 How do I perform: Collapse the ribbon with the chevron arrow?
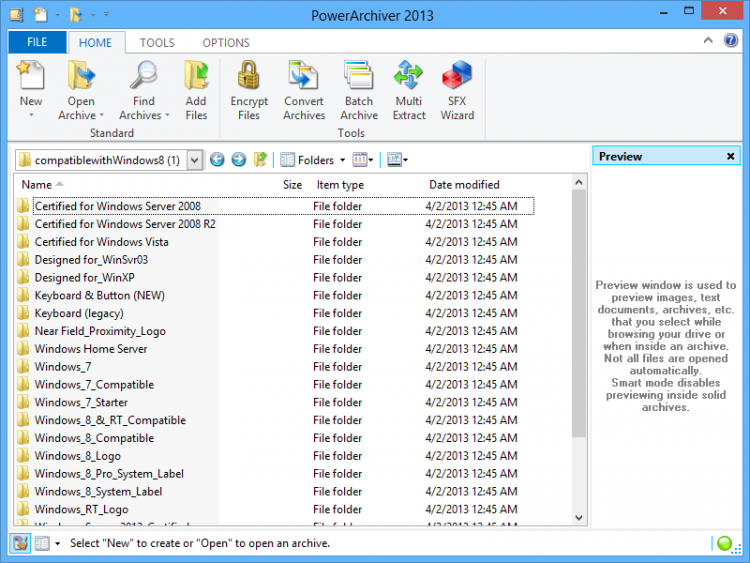pos(707,41)
